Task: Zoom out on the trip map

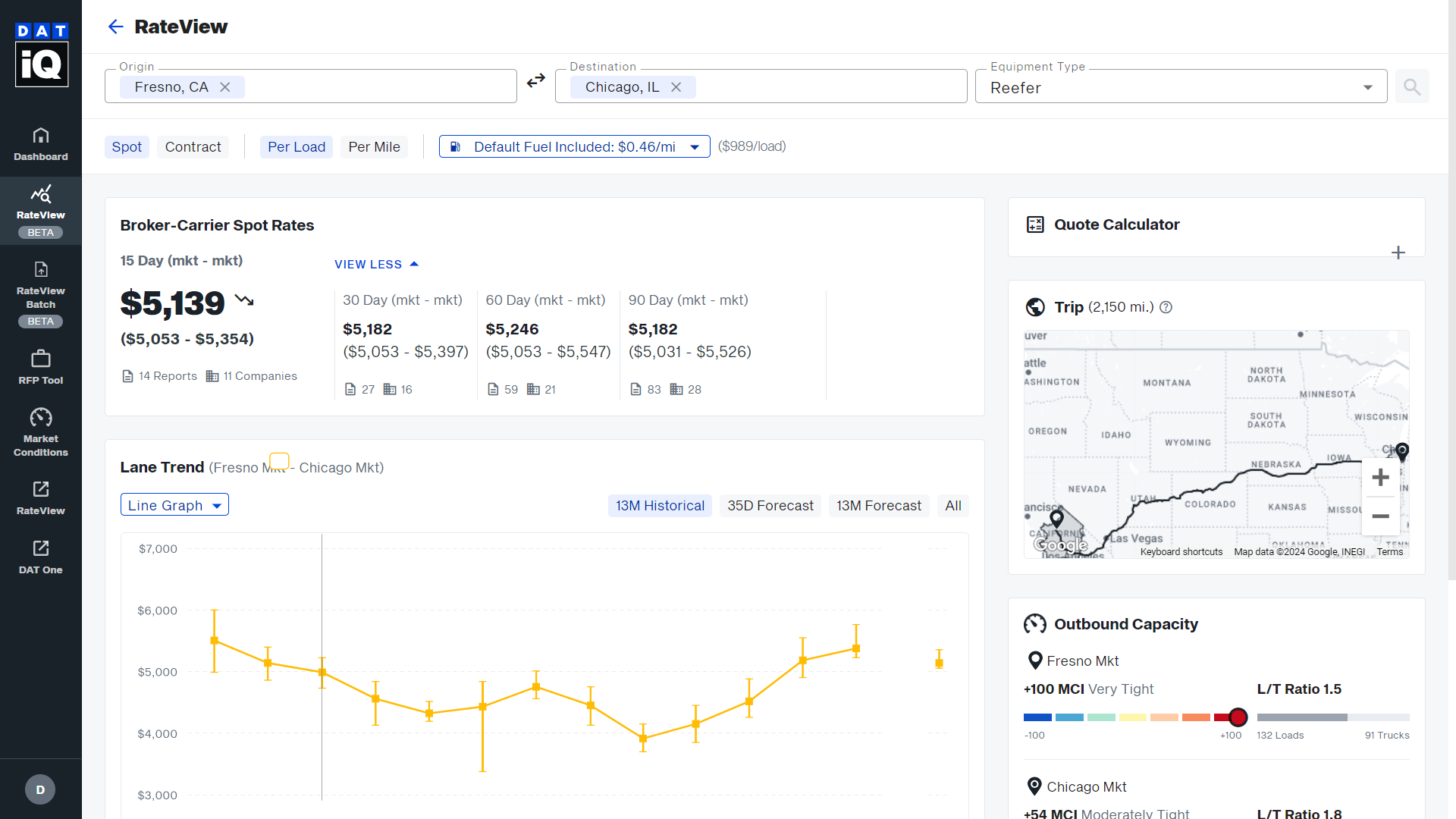Action: (x=1381, y=516)
